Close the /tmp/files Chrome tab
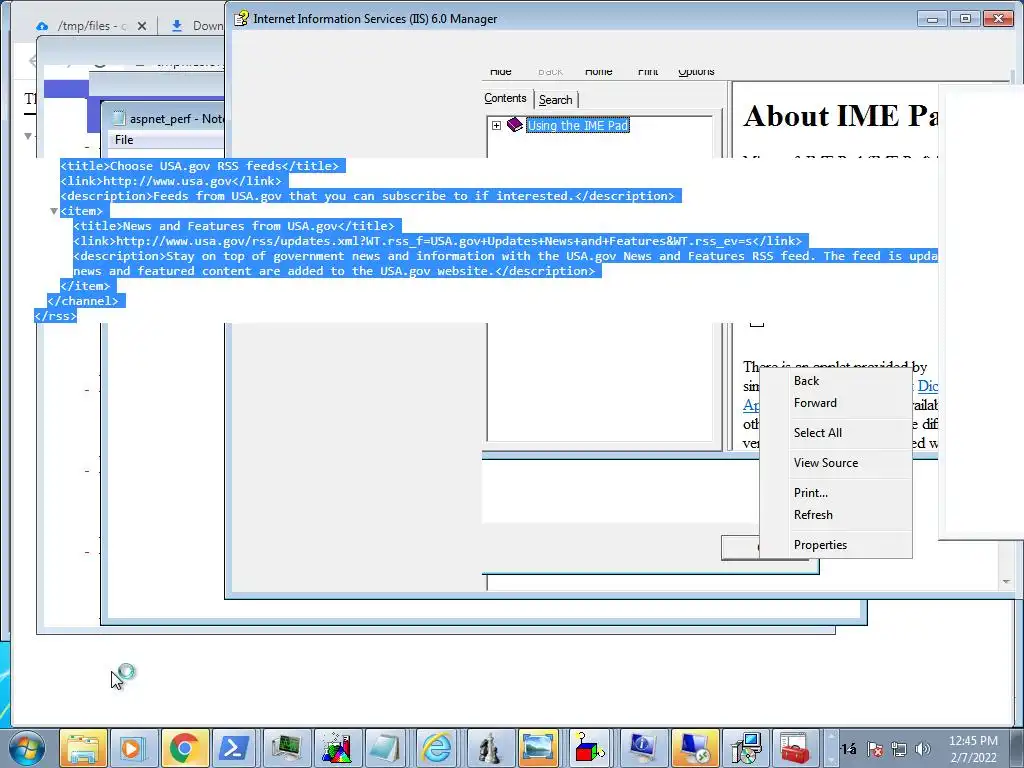The height and width of the screenshot is (768, 1024). [142, 26]
